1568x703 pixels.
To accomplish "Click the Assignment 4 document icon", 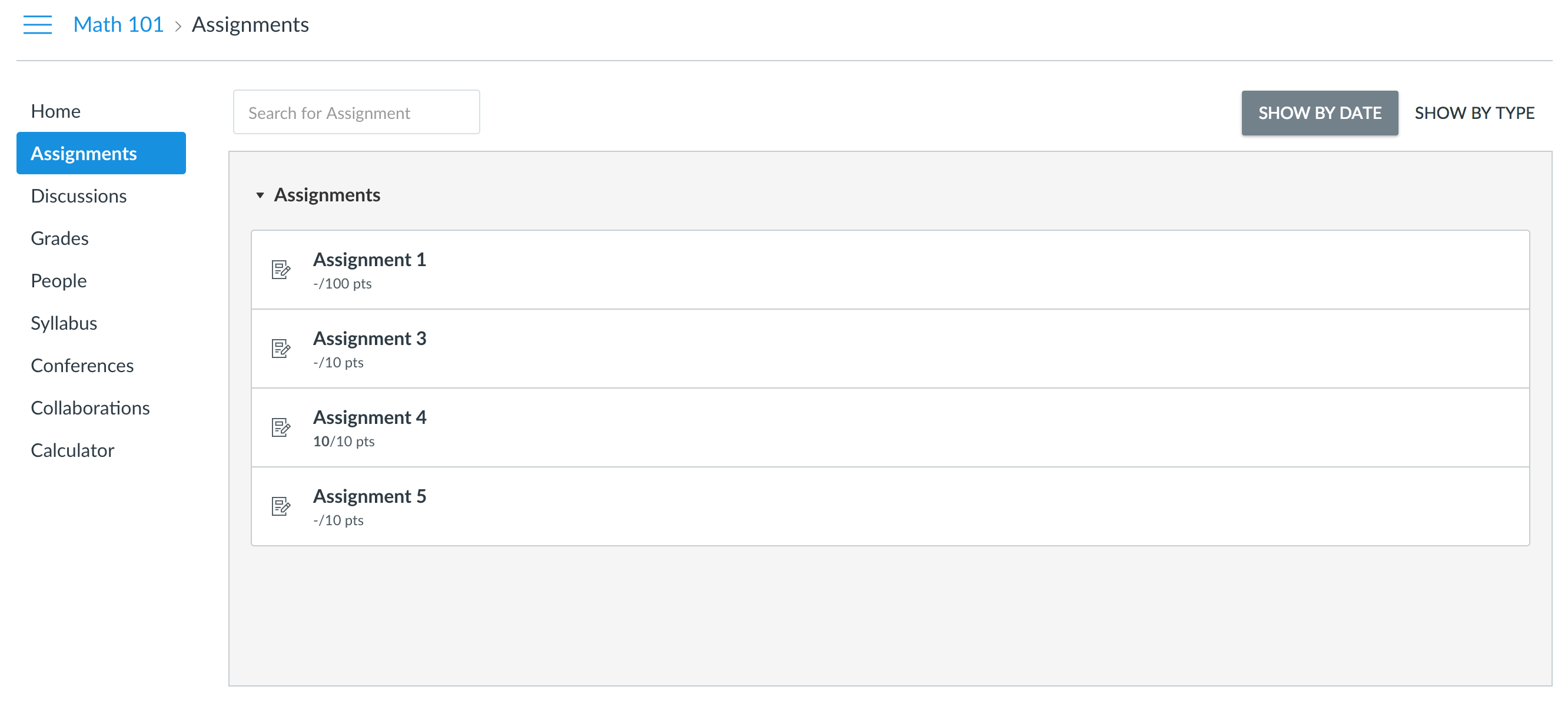I will 281,427.
